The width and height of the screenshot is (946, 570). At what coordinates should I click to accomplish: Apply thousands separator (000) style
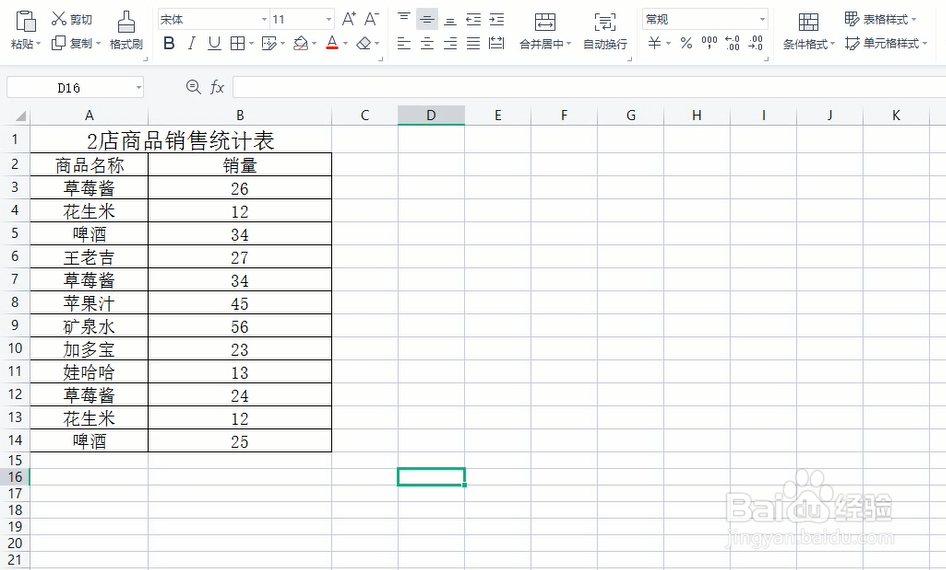click(710, 43)
